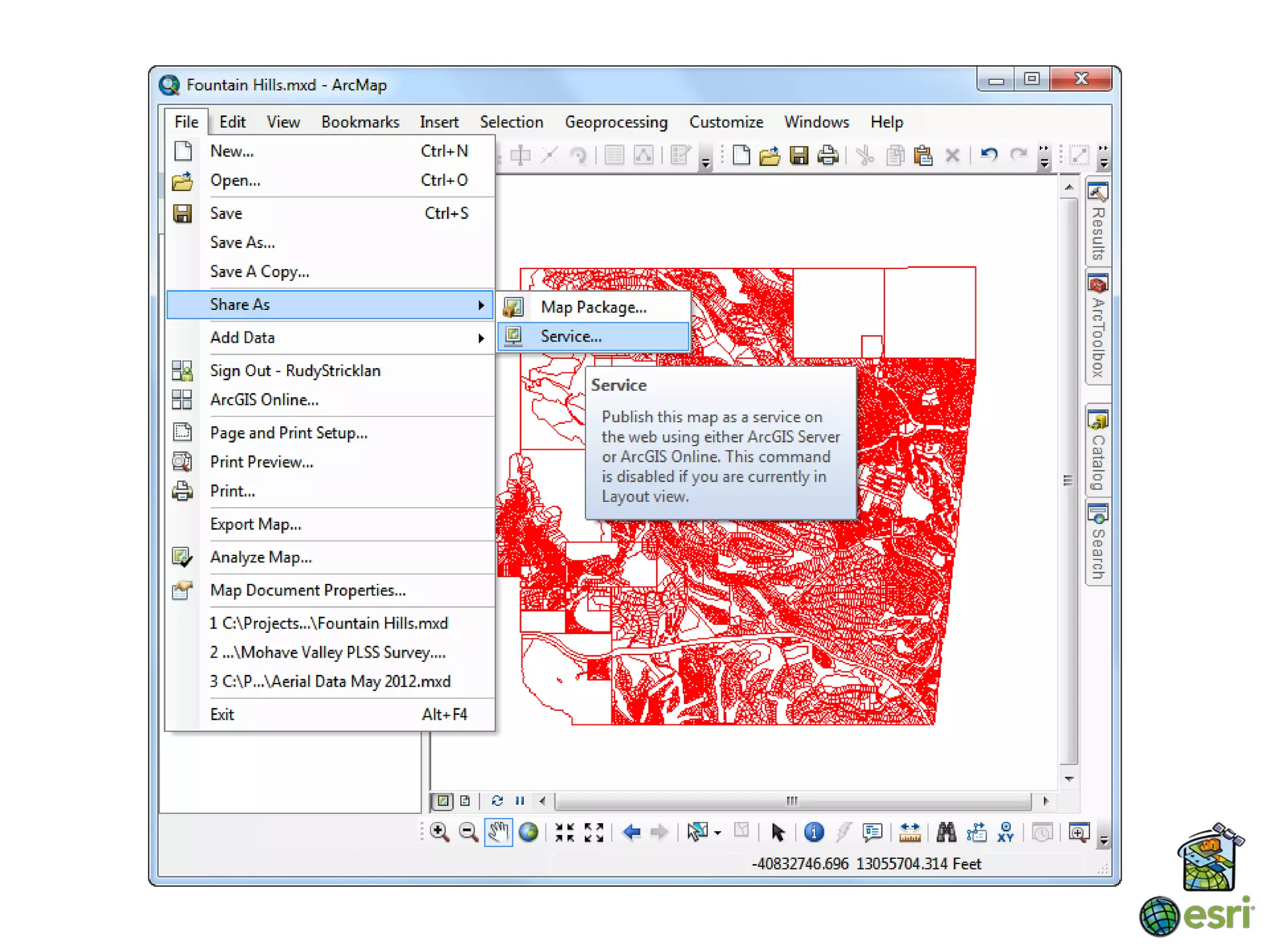Click the Fixed Zoom In icon

pos(564,832)
